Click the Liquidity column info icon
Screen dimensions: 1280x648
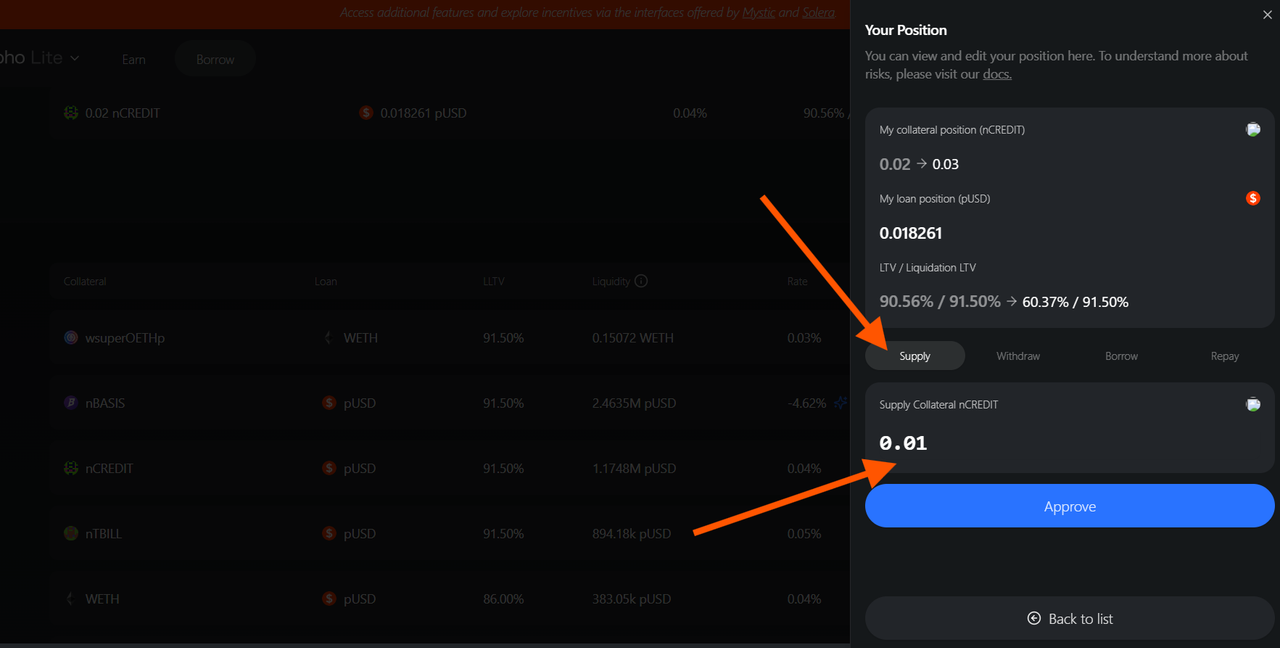pyautogui.click(x=641, y=281)
